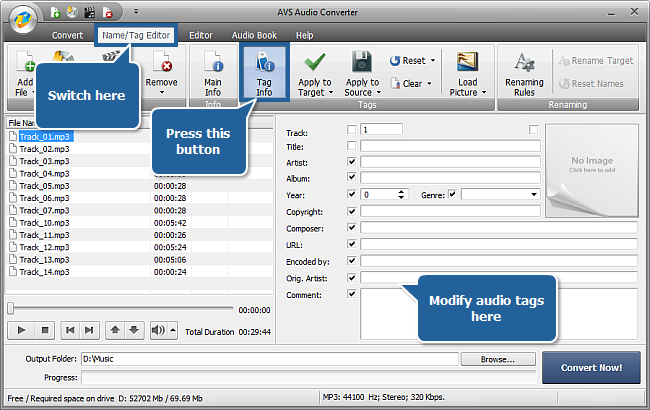The height and width of the screenshot is (410, 650).
Task: Select Track_05.mp3 in file list
Action: pos(44,186)
